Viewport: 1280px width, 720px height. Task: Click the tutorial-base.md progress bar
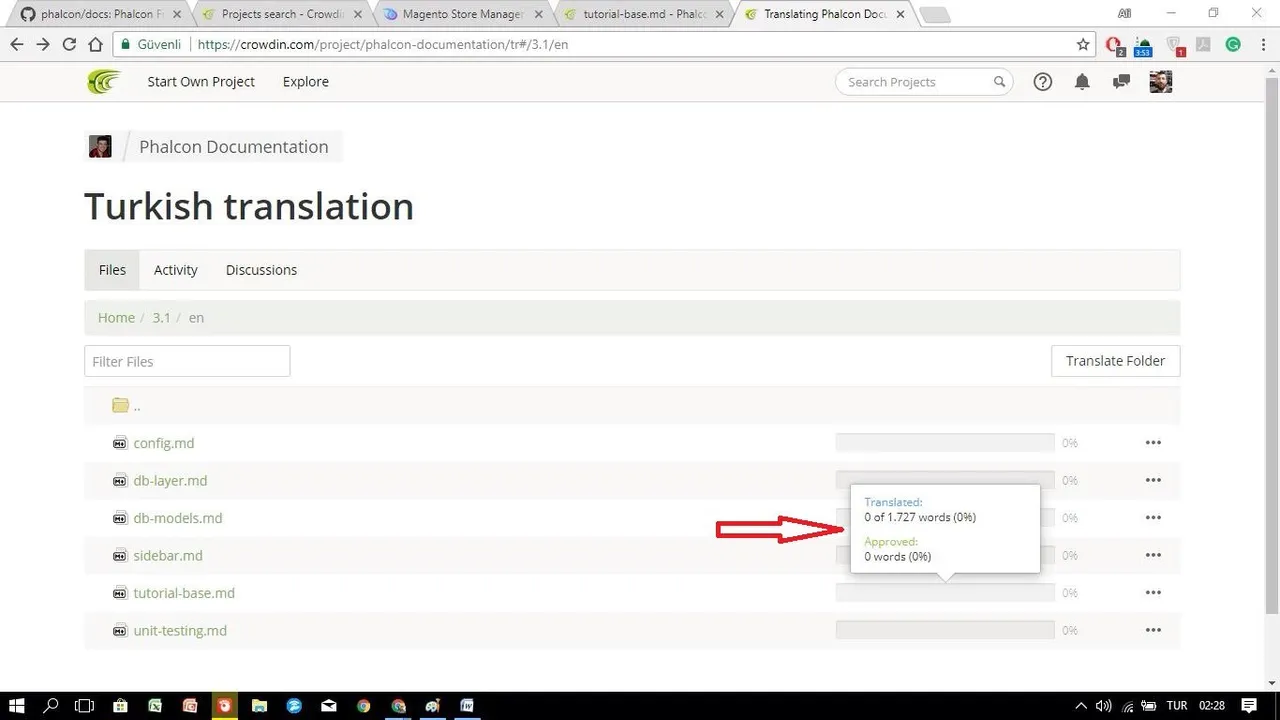945,593
